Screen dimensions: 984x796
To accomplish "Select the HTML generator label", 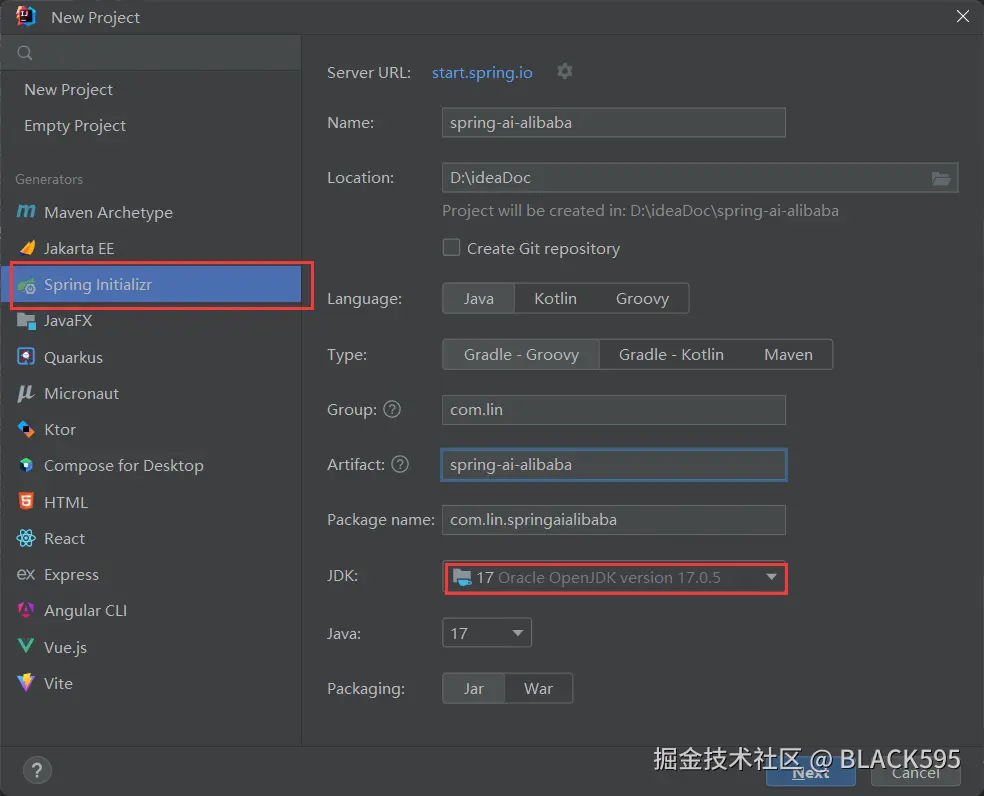I will point(66,502).
